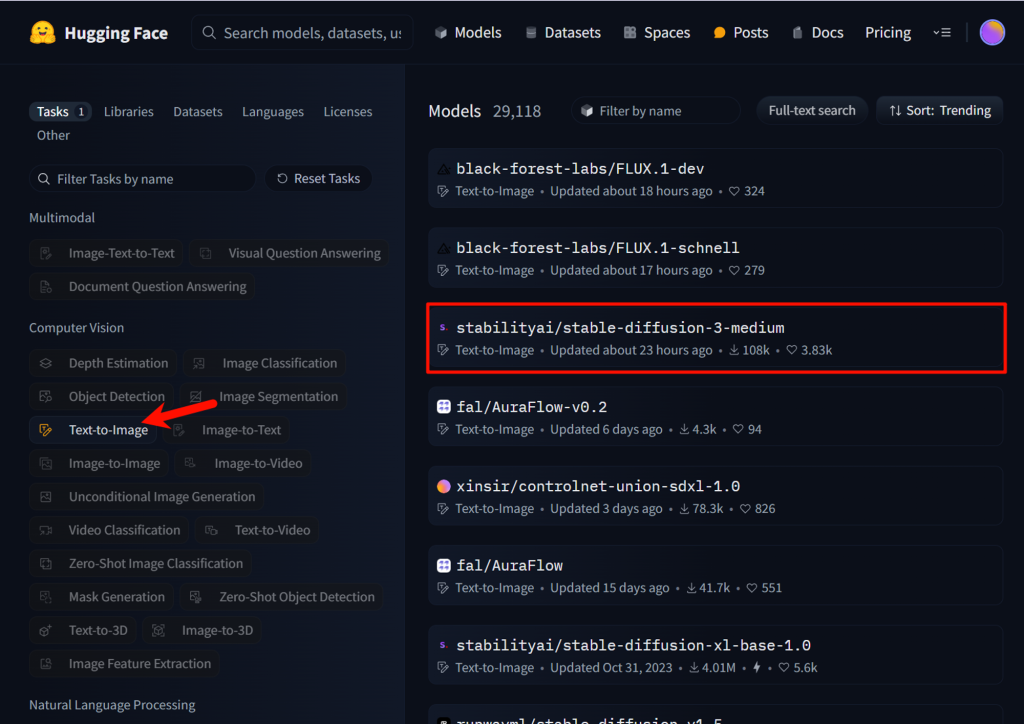
Task: Click the heart icon on FLUX.1-dev
Action: [x=733, y=191]
